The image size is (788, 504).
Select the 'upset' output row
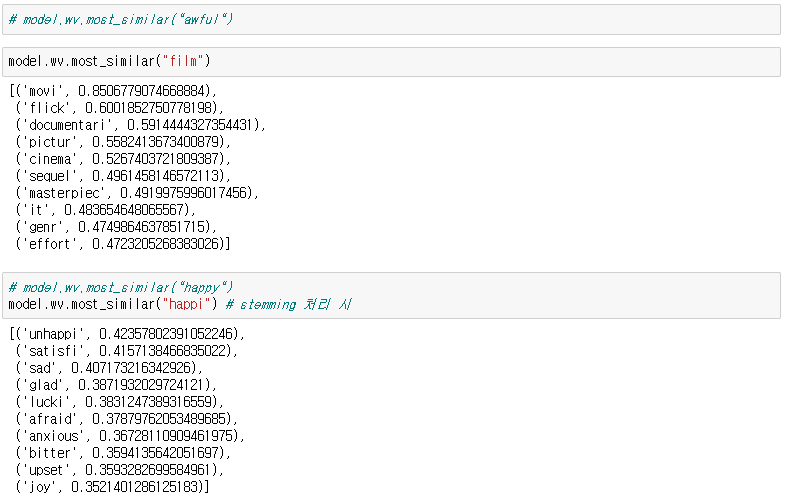[x=120, y=470]
